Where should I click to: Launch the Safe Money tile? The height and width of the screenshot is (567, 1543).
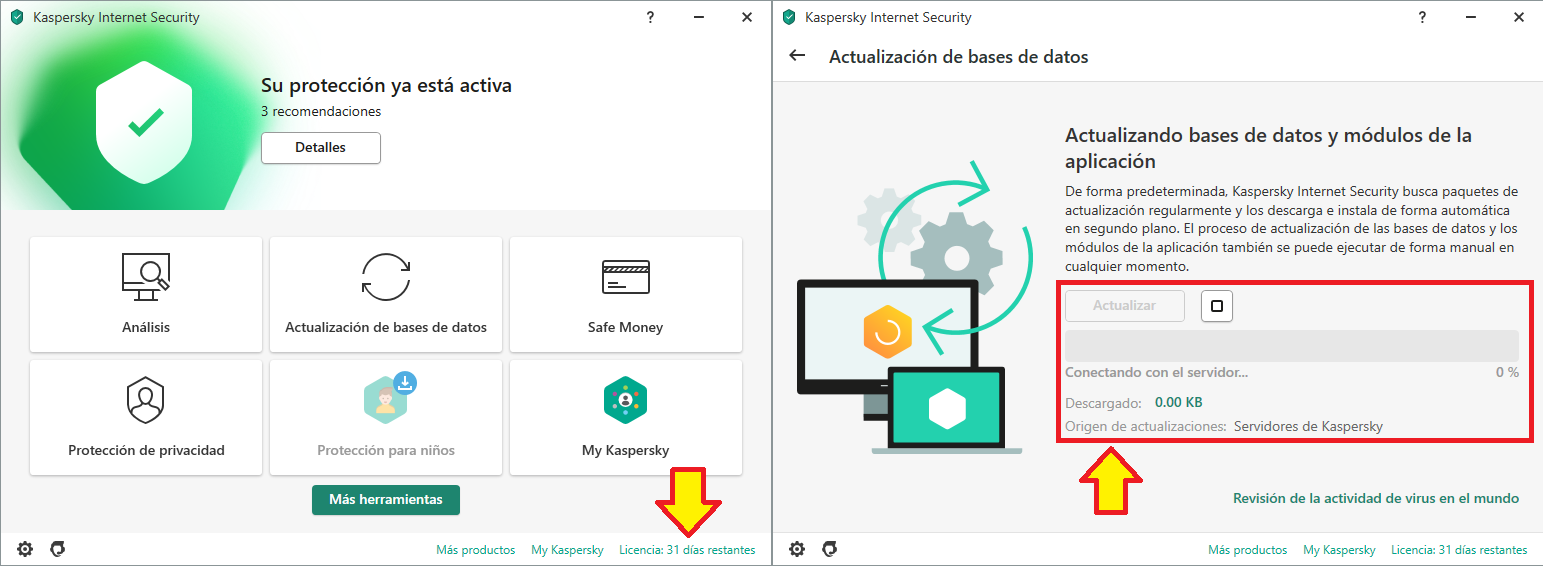click(x=625, y=295)
